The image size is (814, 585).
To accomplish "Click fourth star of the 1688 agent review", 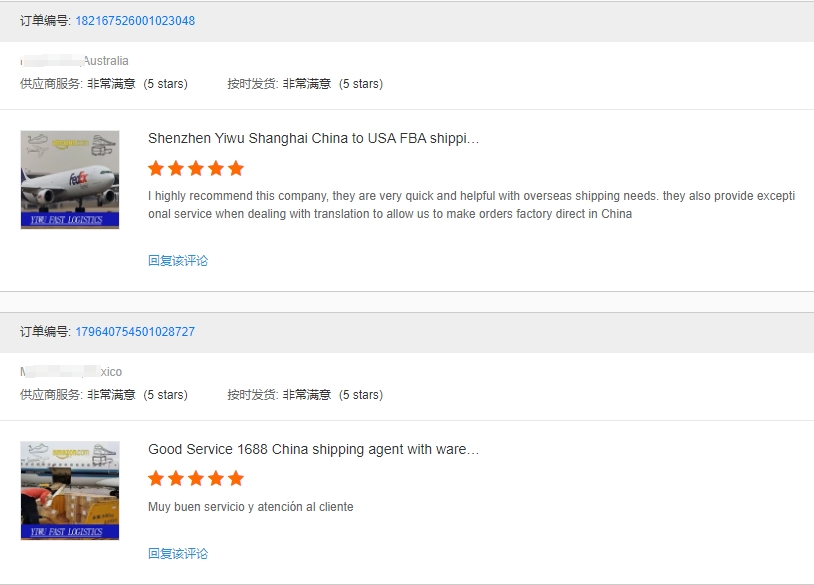I will (216, 478).
